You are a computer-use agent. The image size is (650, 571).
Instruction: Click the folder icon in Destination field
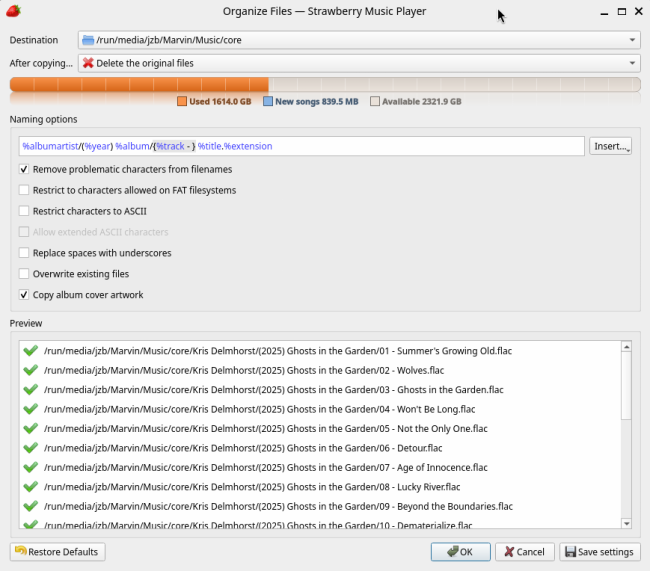(88, 40)
